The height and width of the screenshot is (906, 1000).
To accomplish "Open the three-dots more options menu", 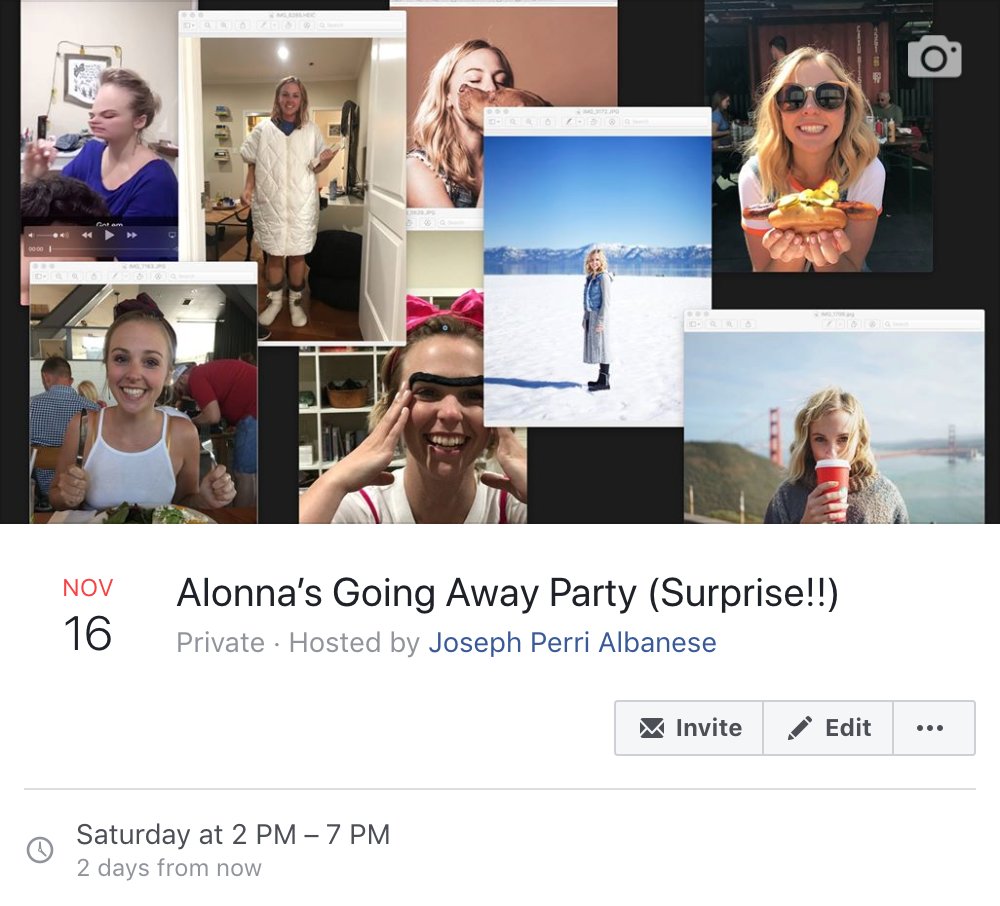I will click(930, 728).
